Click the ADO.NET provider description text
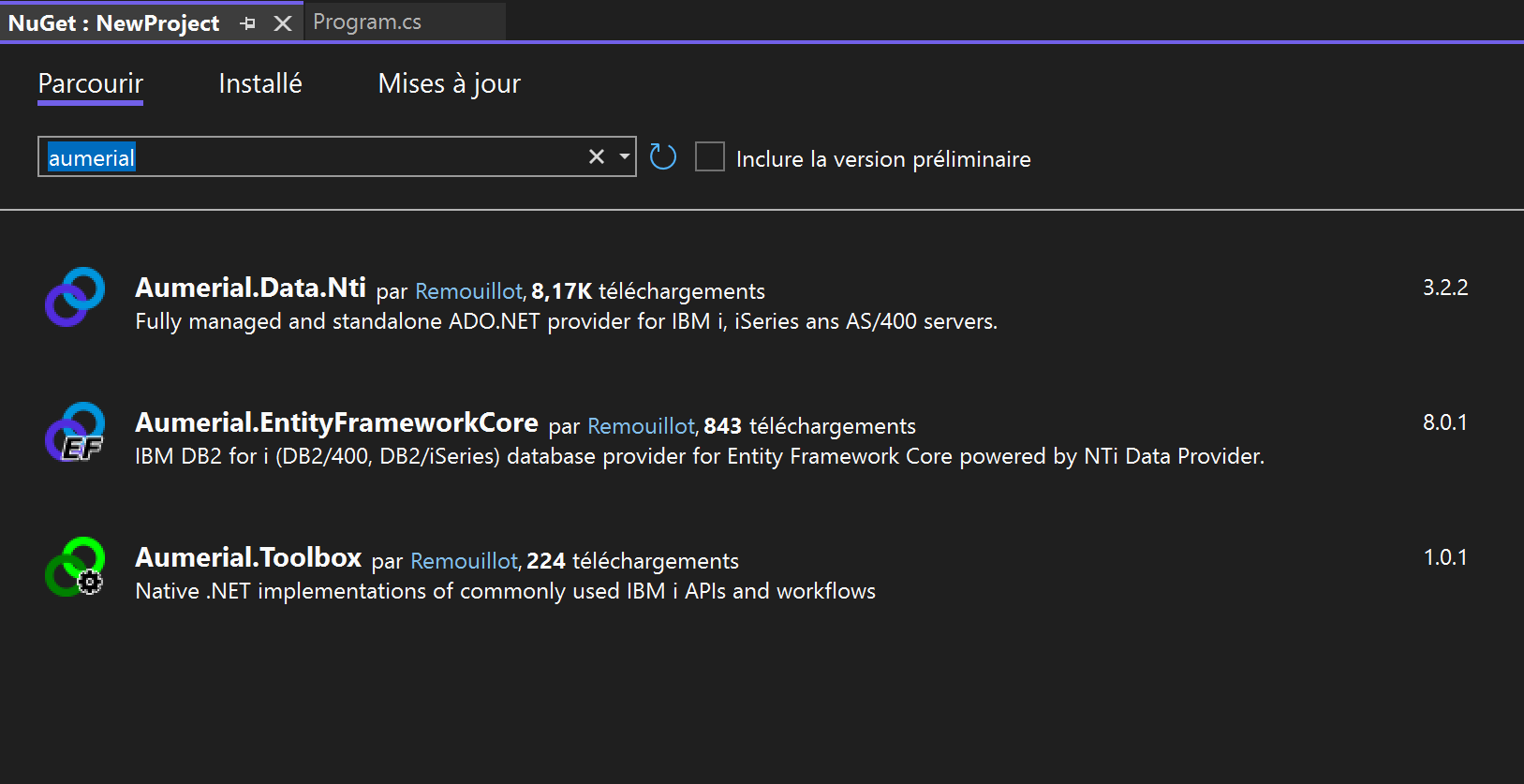Screen dimensions: 1524x784 pos(566,321)
